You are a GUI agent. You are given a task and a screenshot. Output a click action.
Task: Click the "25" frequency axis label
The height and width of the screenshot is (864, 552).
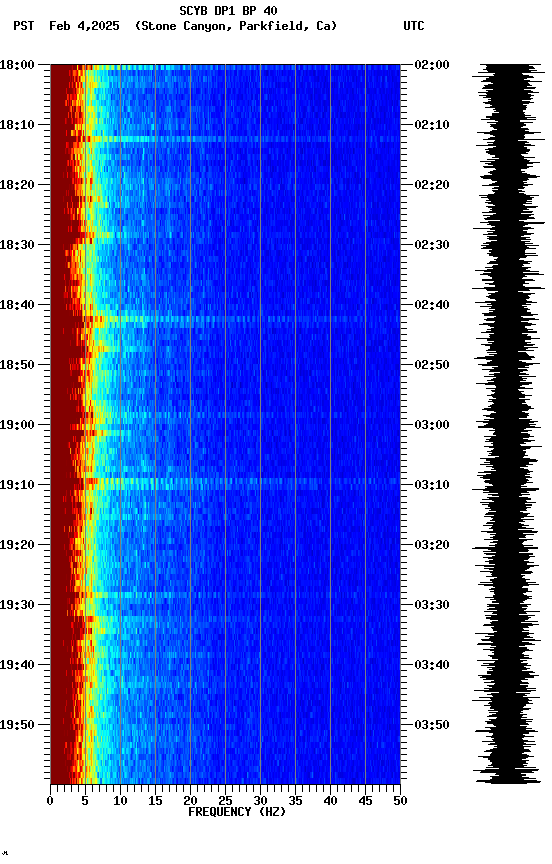[225, 801]
